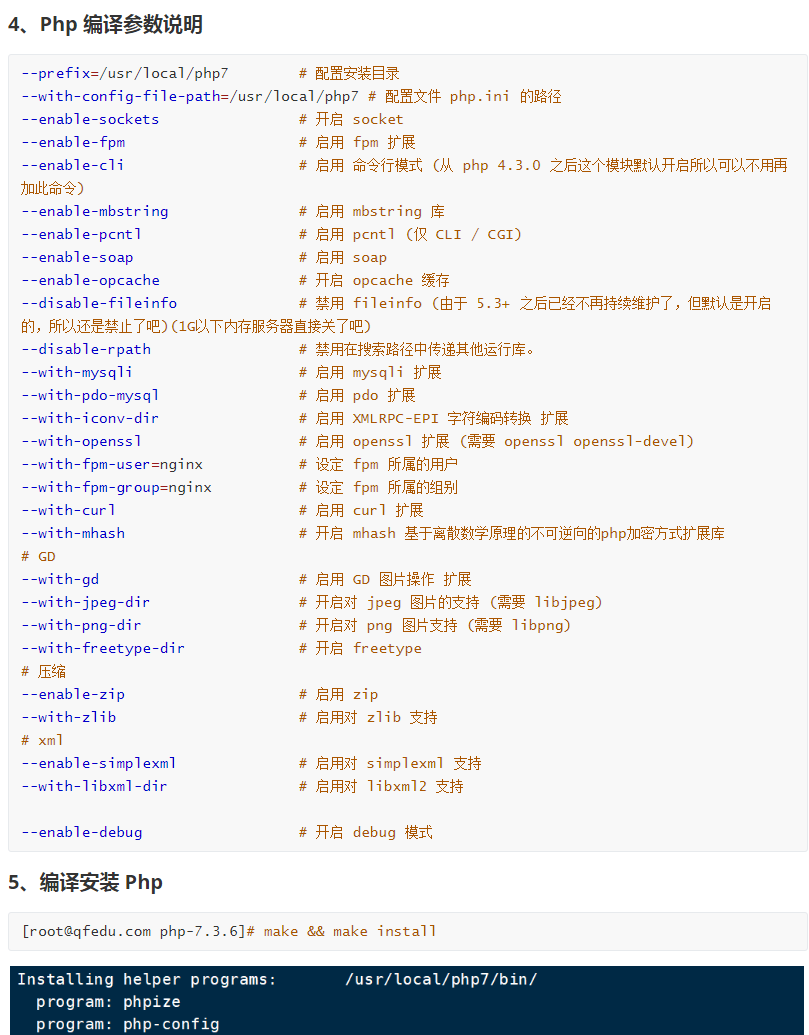Image resolution: width=809 pixels, height=1035 pixels.
Task: Click the '# 压缩' comment line
Action: (x=44, y=671)
